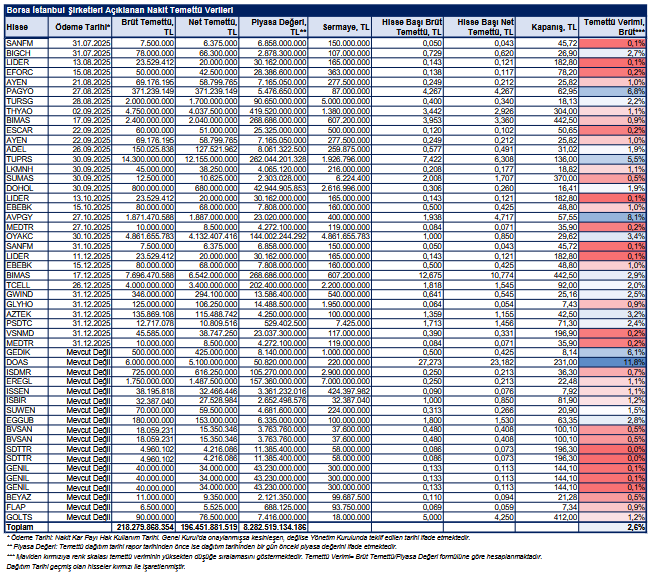Click the OYAKC ticker cell
This screenshot has width=661, height=573.
point(27,237)
